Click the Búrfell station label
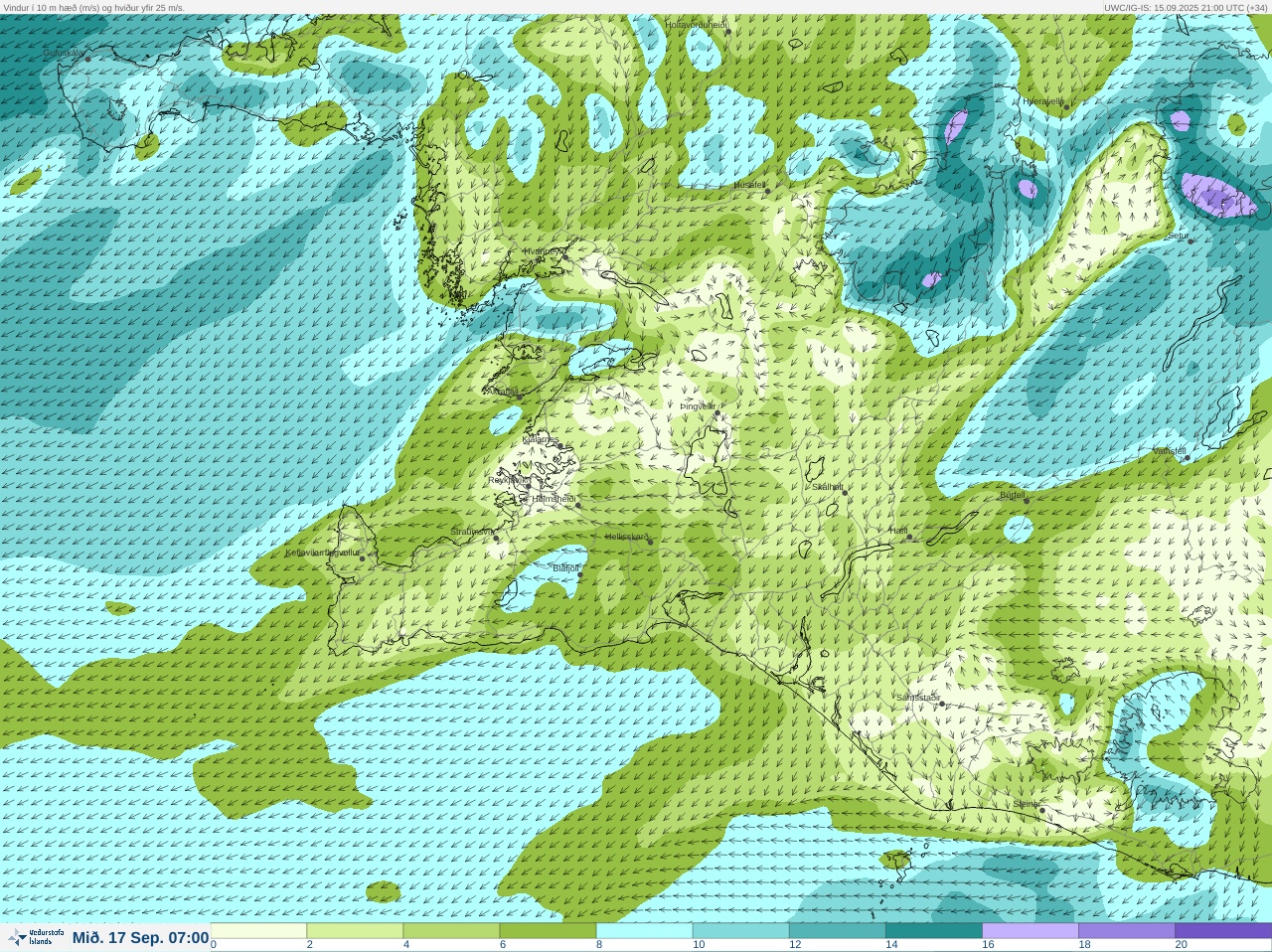 pos(1013,495)
